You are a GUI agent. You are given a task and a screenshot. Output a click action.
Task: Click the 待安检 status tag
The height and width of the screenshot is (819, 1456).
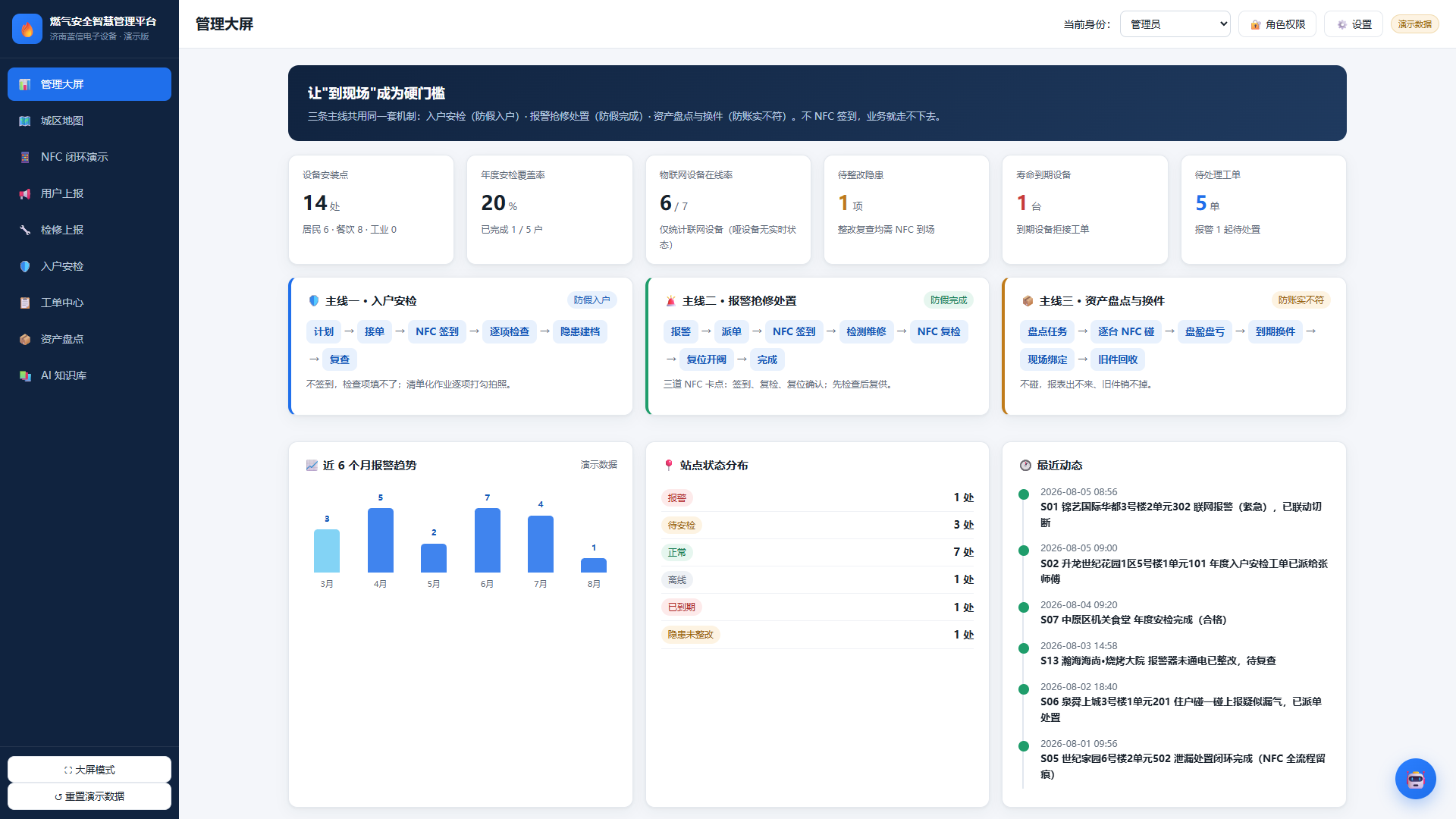681,526
